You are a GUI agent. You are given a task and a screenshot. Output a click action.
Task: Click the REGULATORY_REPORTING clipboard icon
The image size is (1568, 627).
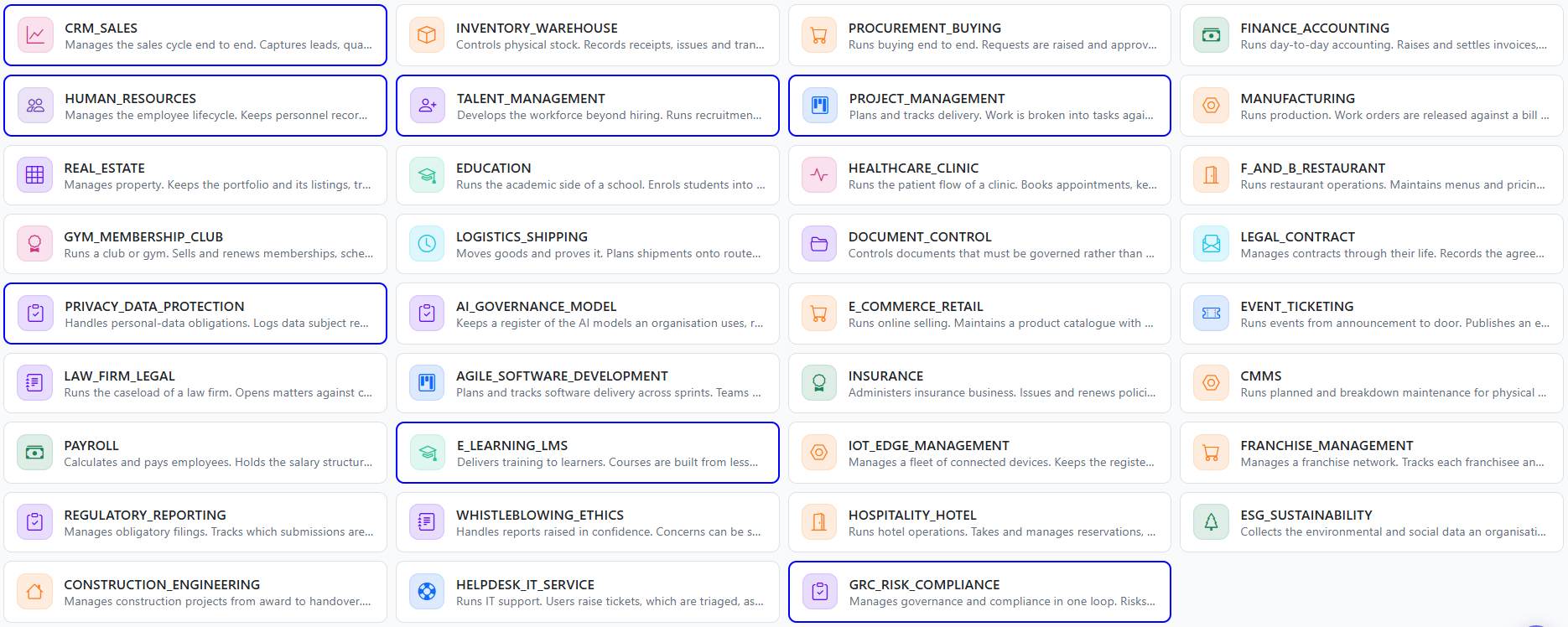(34, 522)
